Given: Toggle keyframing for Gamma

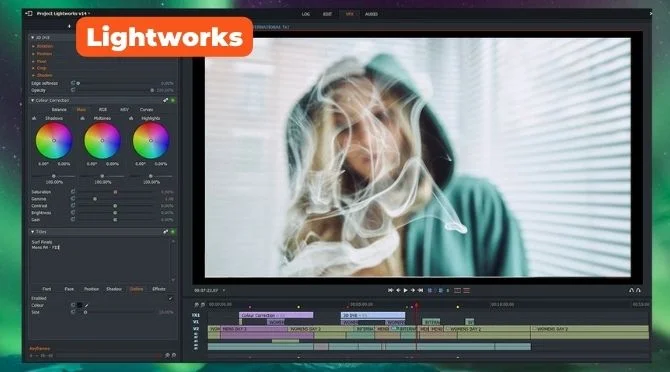Looking at the screenshot, I should [73, 199].
